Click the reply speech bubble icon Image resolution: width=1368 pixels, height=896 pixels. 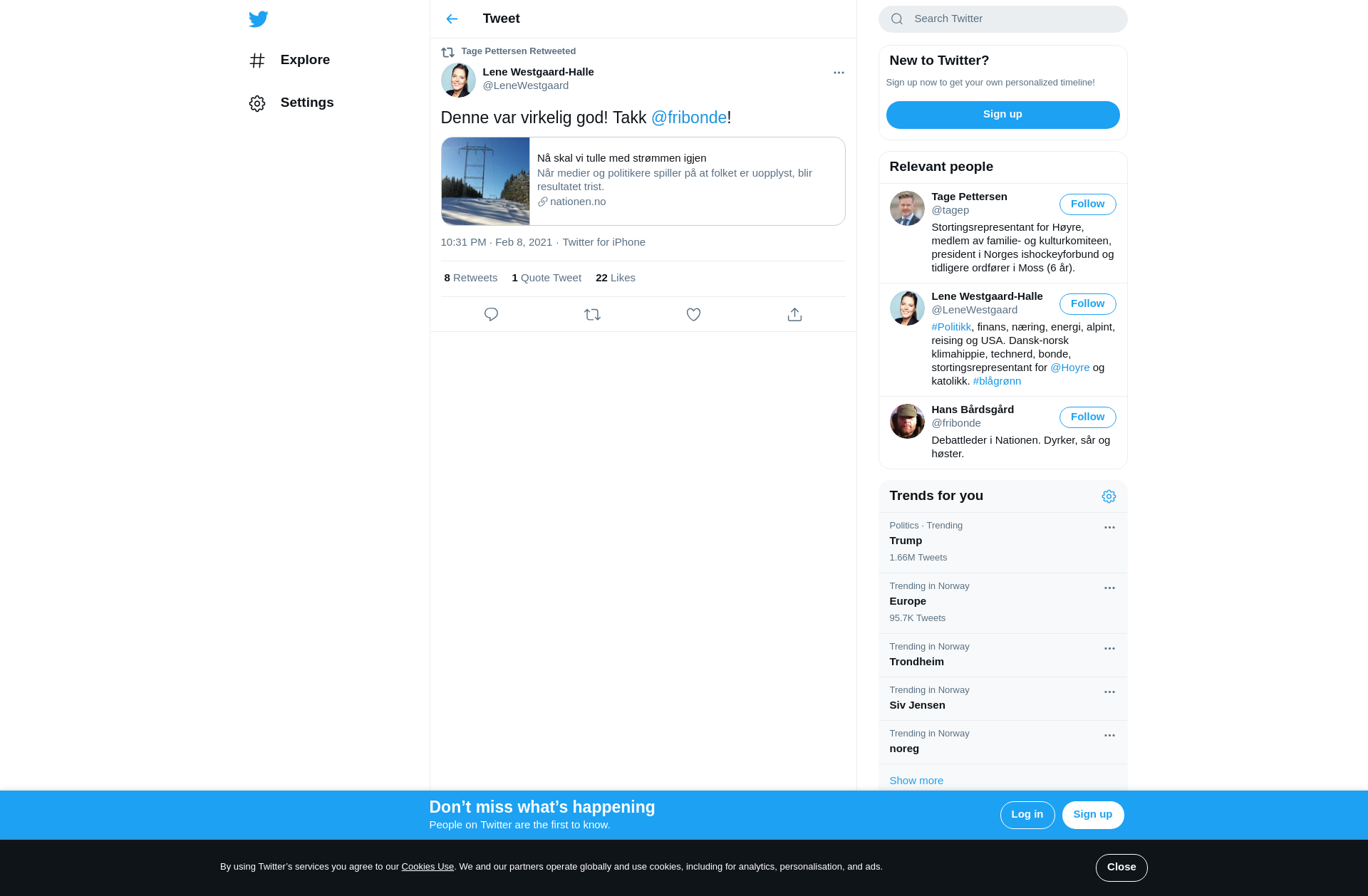491,314
